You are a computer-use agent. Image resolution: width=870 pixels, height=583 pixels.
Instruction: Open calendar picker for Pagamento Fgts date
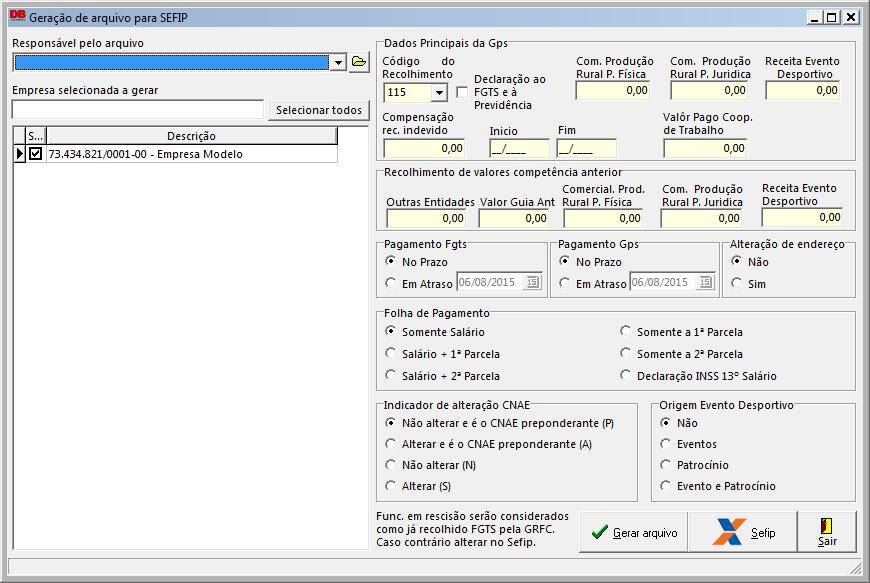pyautogui.click(x=532, y=283)
